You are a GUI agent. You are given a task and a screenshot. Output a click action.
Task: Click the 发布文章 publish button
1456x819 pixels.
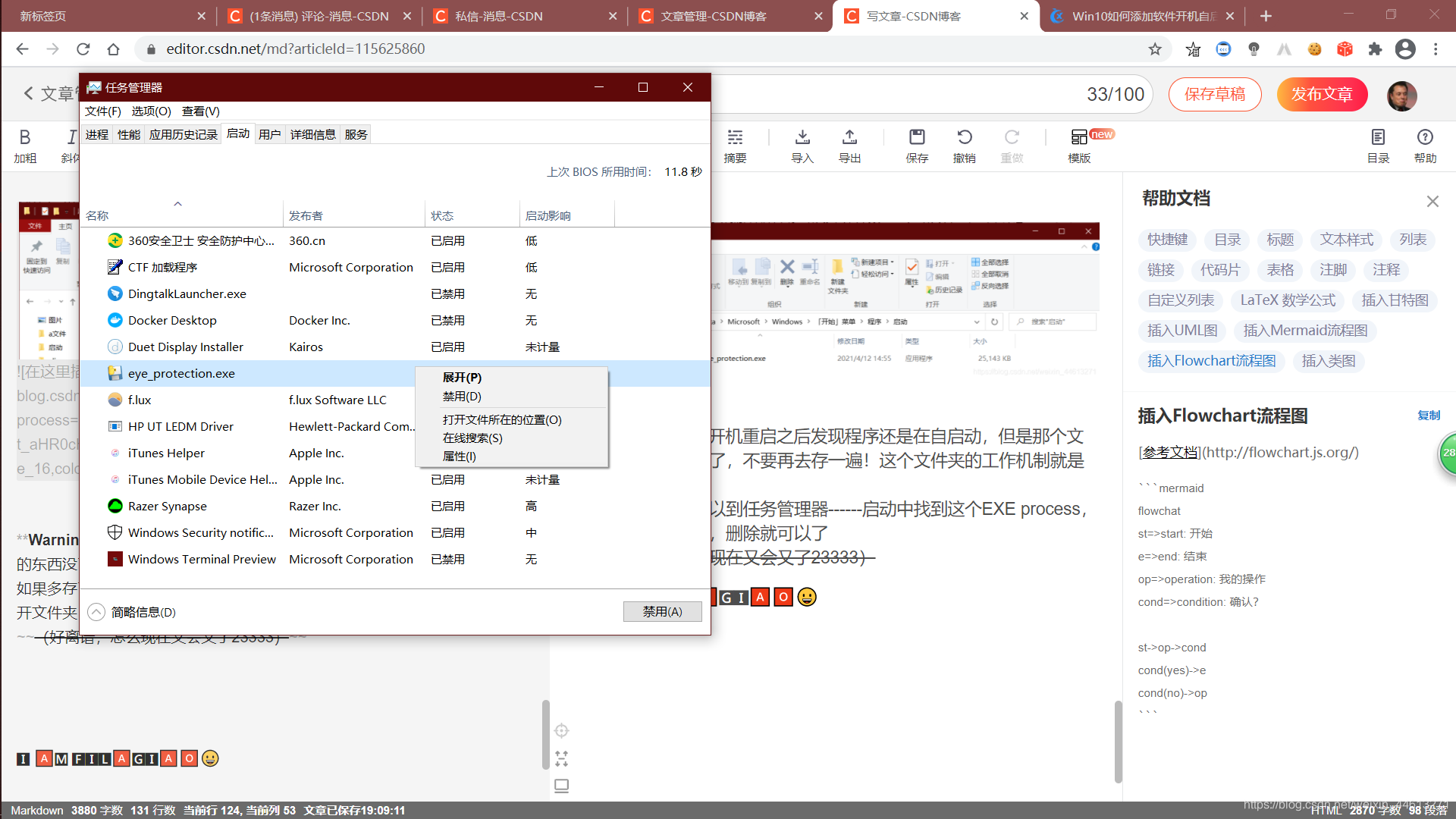point(1322,94)
